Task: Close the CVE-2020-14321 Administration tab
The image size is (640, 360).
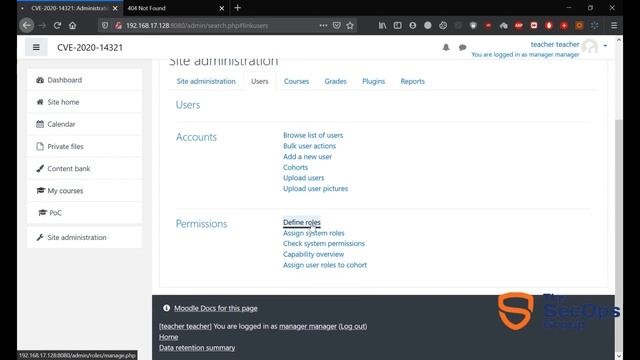Action: click(115, 8)
